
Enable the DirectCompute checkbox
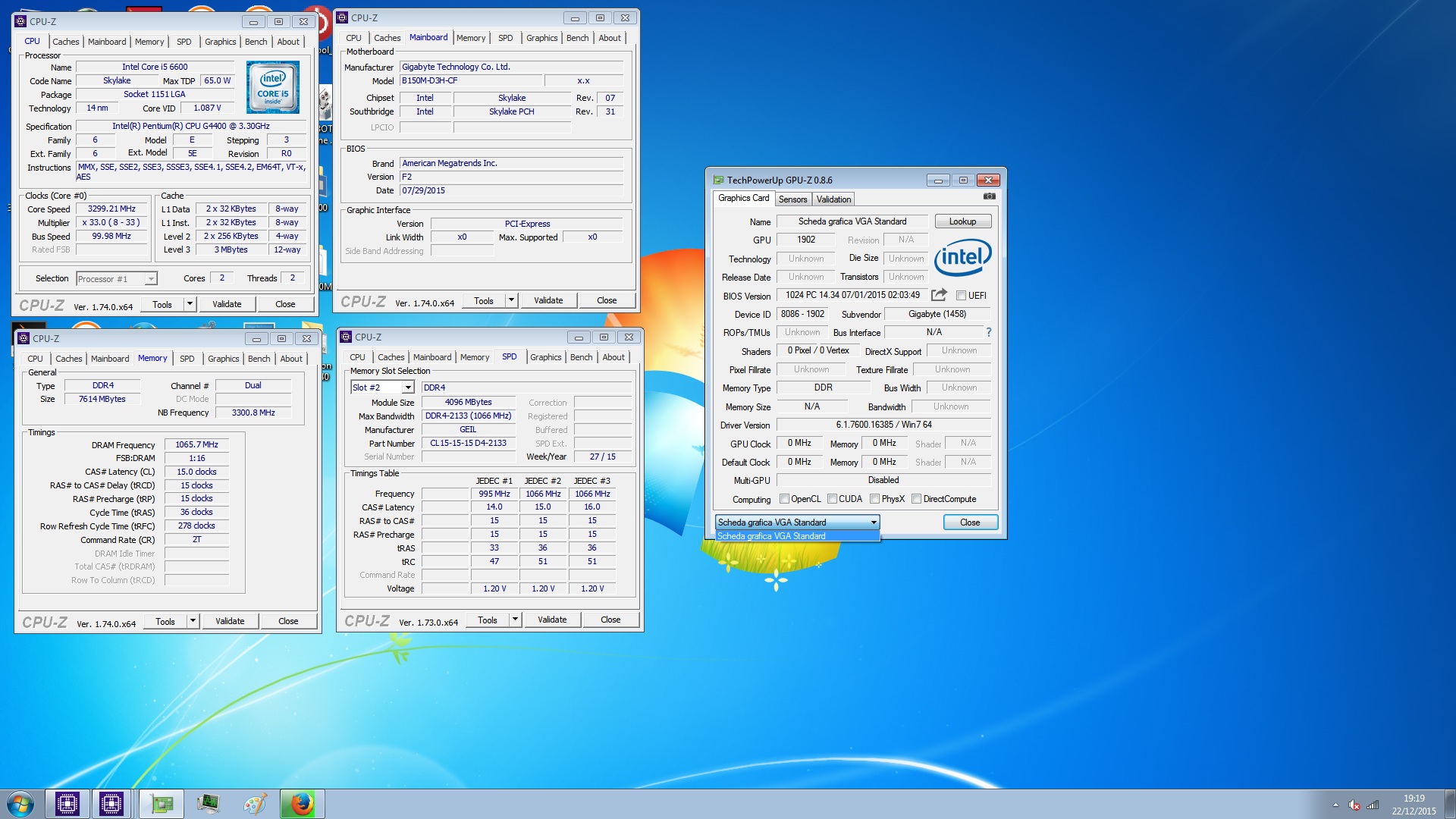click(916, 499)
